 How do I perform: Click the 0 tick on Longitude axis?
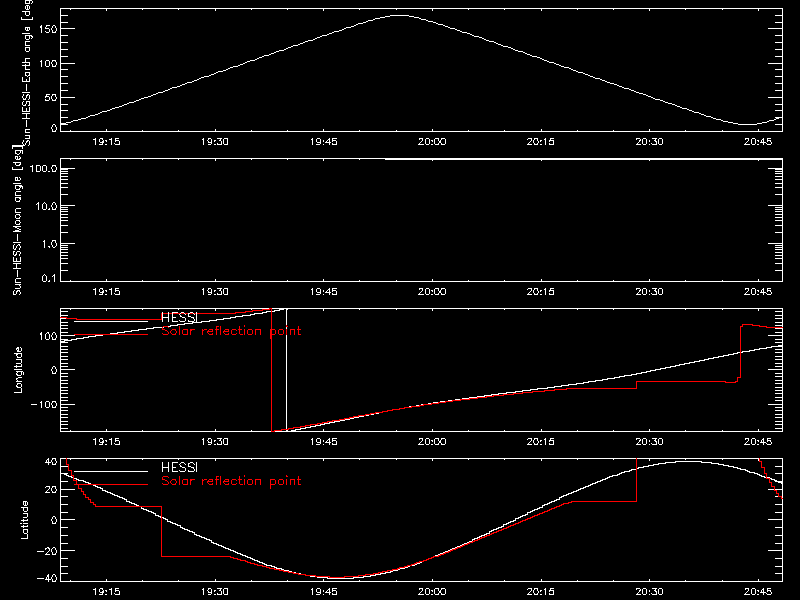click(54, 370)
